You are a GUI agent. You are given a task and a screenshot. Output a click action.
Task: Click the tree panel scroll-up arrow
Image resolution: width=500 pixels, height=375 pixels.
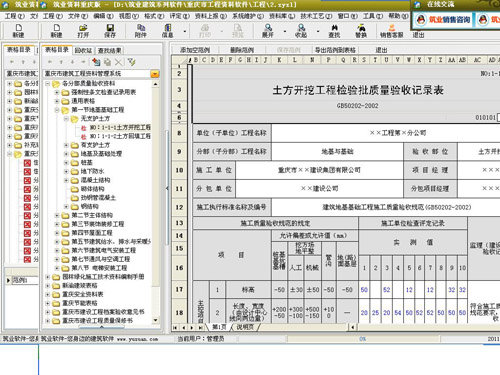tap(155, 84)
